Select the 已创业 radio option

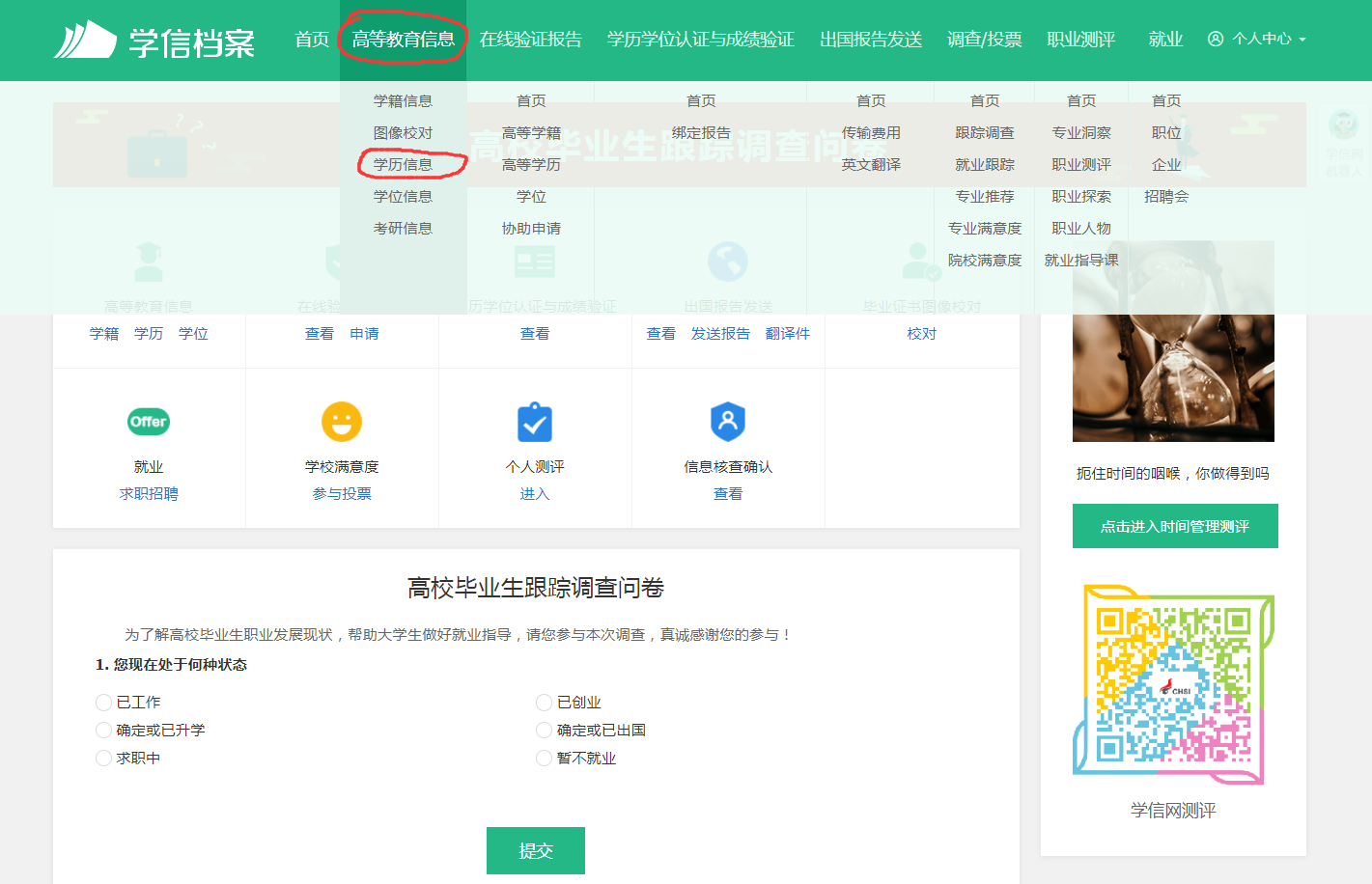[x=544, y=703]
